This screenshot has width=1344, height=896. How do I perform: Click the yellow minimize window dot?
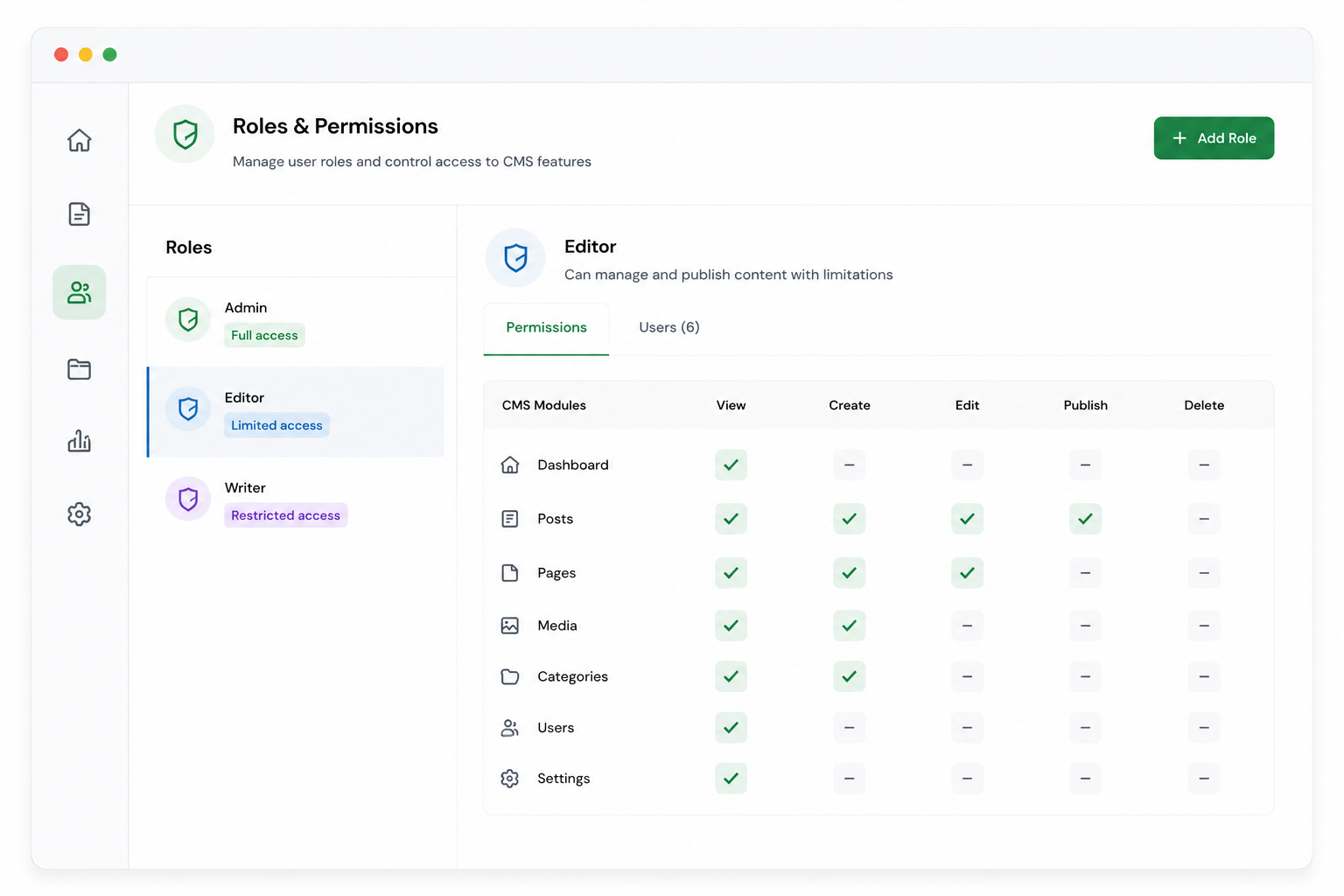tap(86, 54)
